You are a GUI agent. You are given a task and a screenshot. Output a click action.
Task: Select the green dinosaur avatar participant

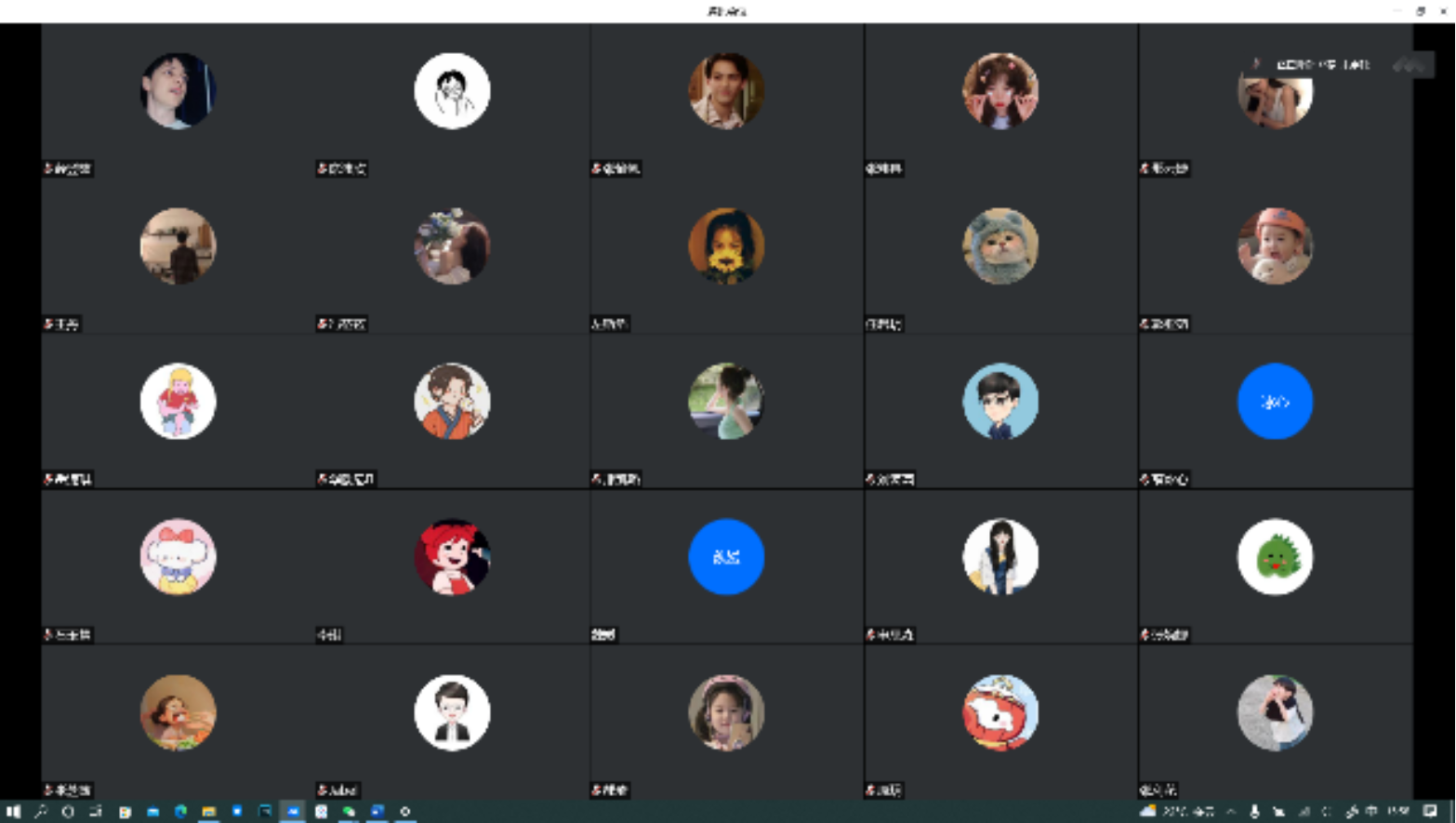pyautogui.click(x=1275, y=557)
